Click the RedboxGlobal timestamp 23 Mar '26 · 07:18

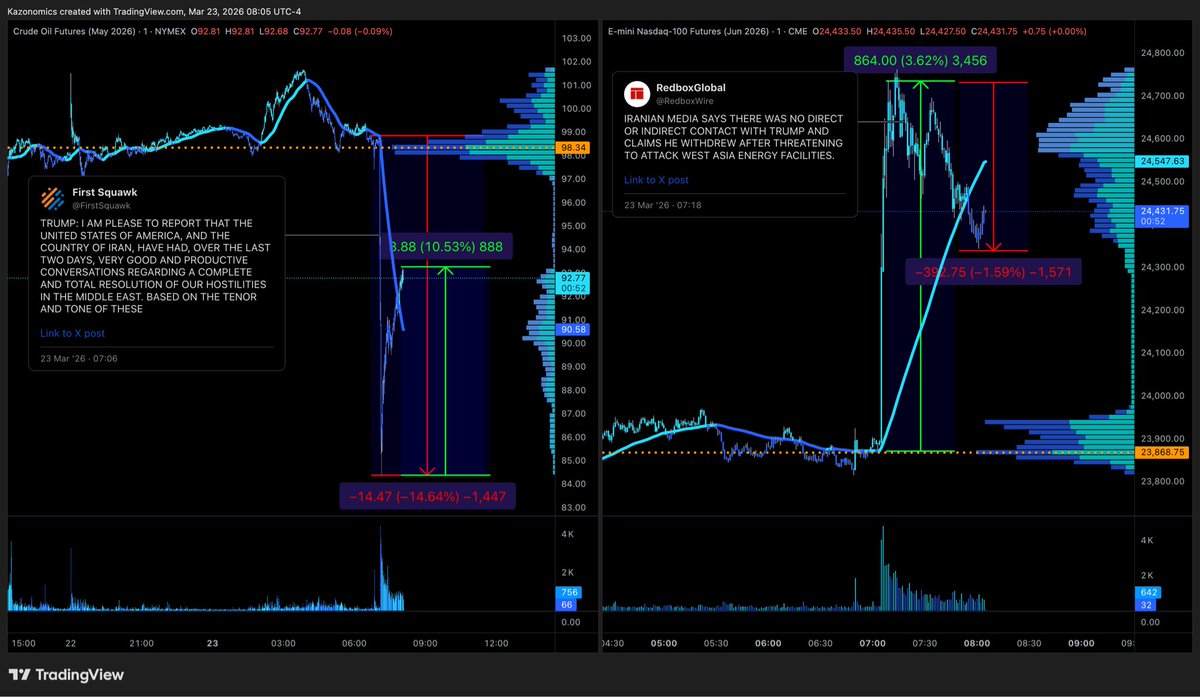click(x=663, y=205)
